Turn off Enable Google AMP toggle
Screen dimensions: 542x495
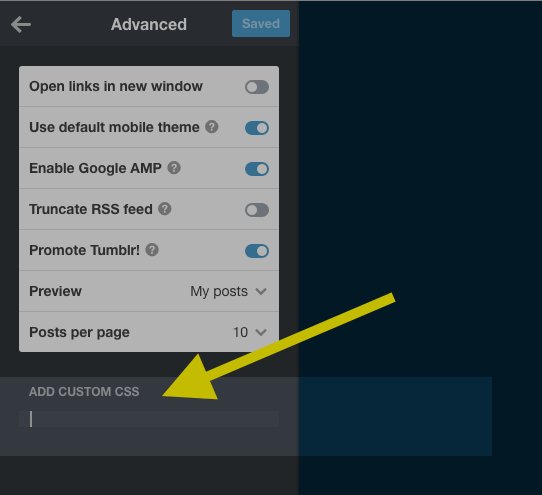click(257, 169)
